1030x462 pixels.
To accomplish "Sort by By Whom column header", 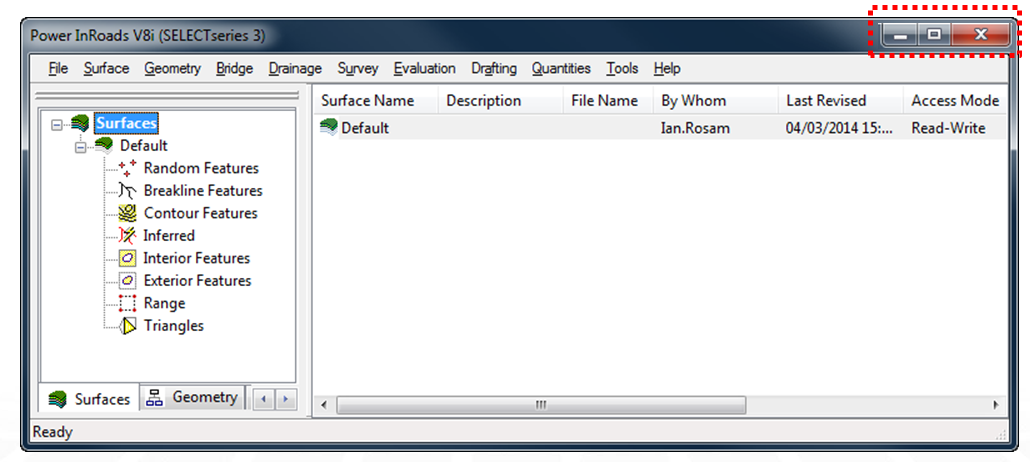I will click(716, 101).
